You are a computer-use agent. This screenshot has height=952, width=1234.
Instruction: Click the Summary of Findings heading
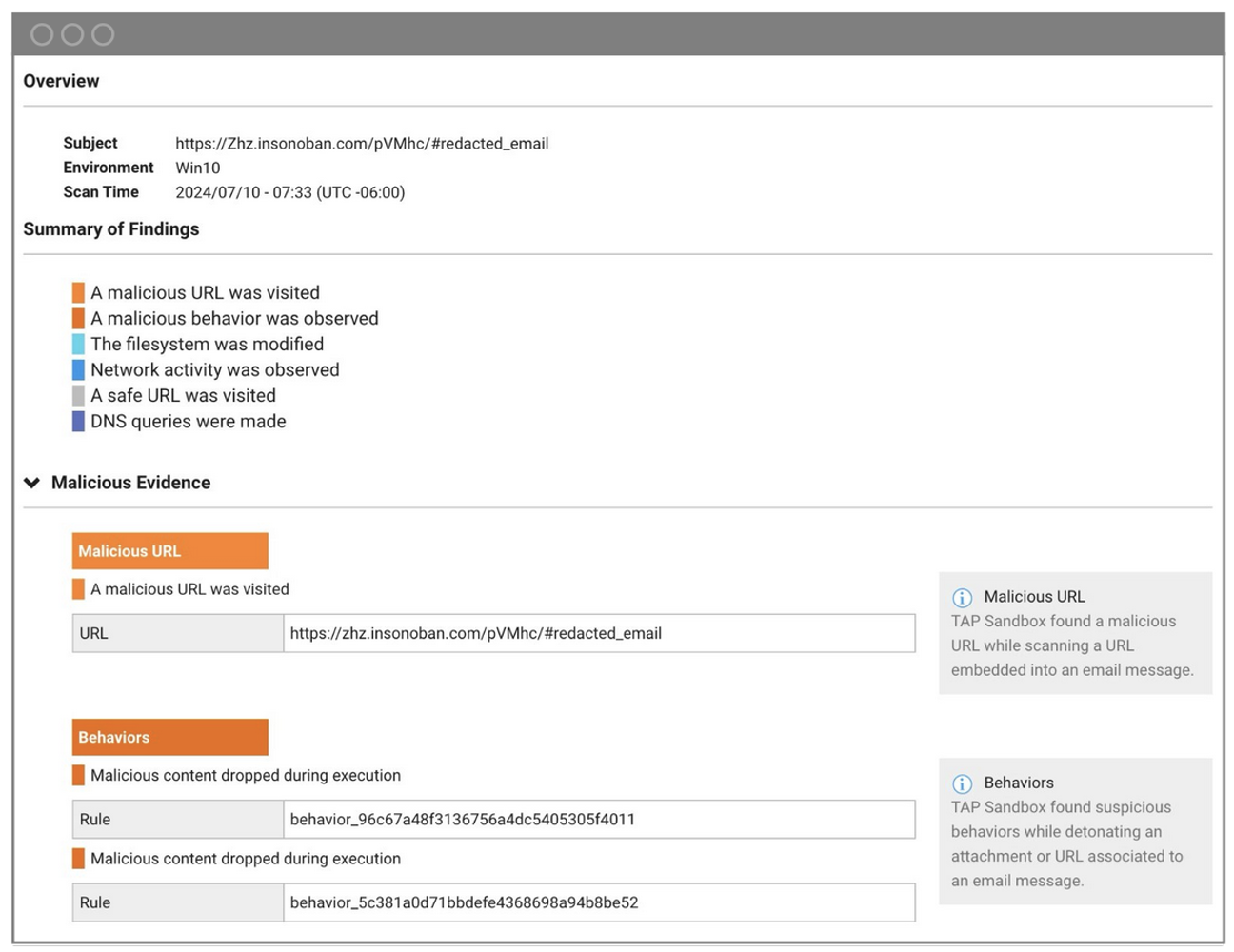click(111, 229)
